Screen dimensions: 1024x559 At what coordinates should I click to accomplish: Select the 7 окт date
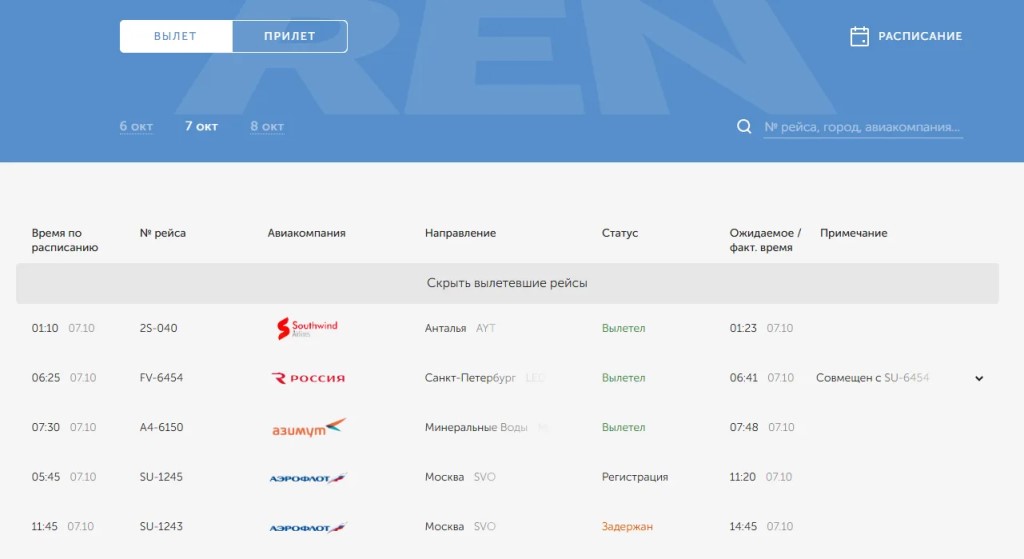(201, 126)
